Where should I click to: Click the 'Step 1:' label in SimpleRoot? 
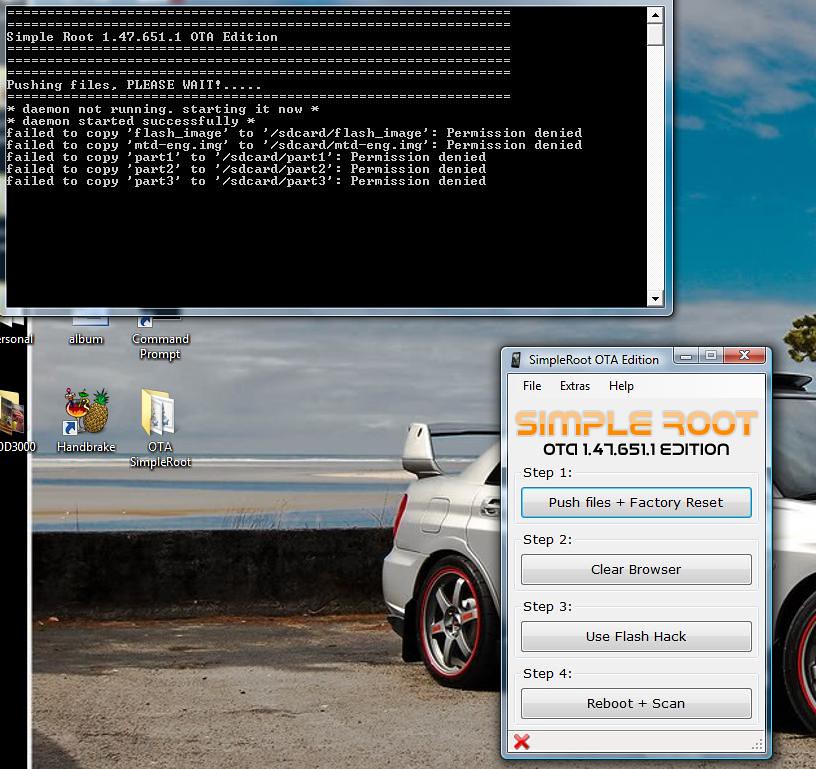(x=547, y=472)
